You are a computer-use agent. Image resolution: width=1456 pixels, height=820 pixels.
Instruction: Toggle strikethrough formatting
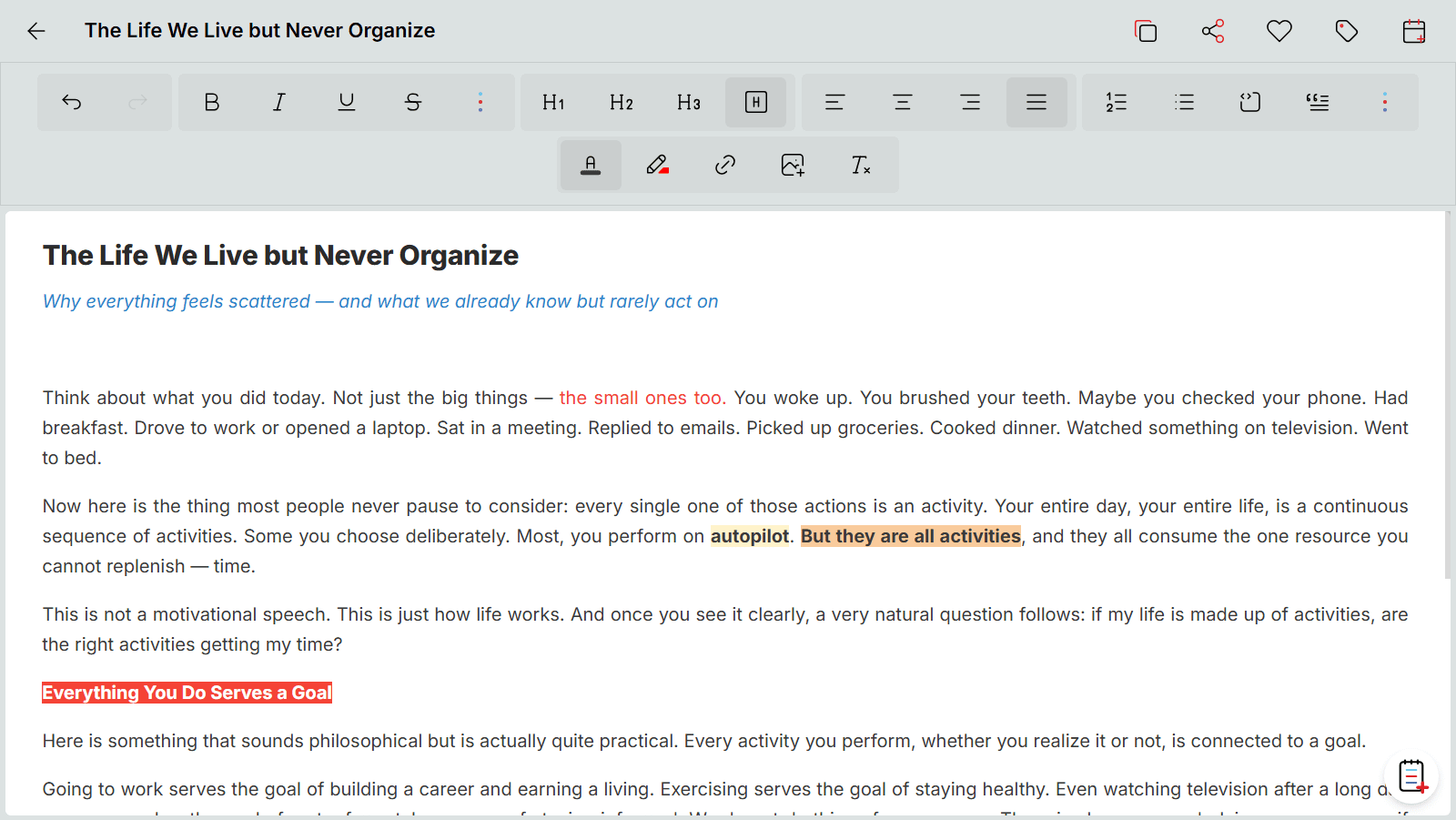(x=413, y=102)
